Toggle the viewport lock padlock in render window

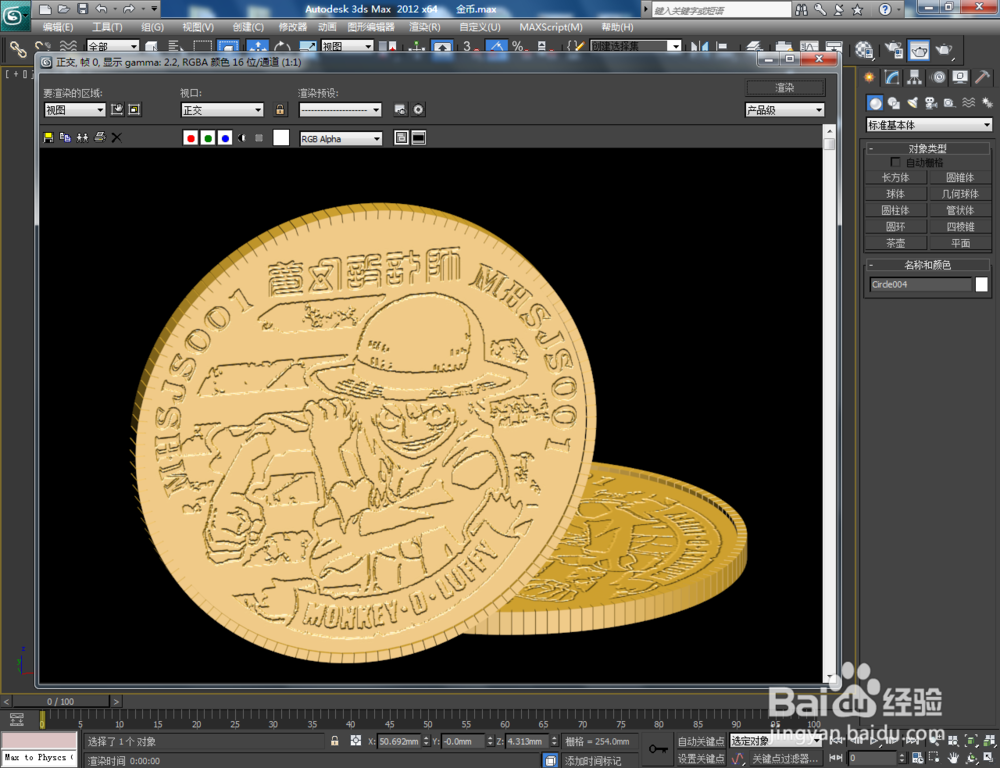click(x=280, y=110)
